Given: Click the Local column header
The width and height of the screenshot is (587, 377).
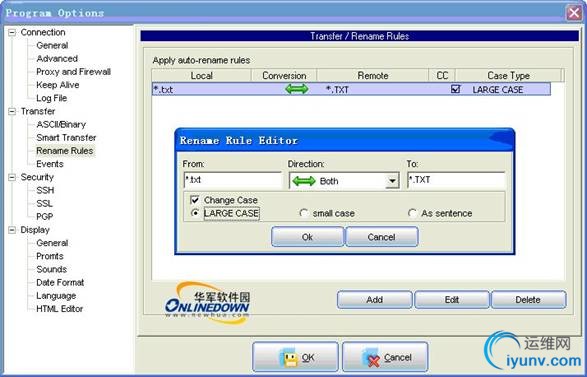Looking at the screenshot, I should [x=201, y=76].
